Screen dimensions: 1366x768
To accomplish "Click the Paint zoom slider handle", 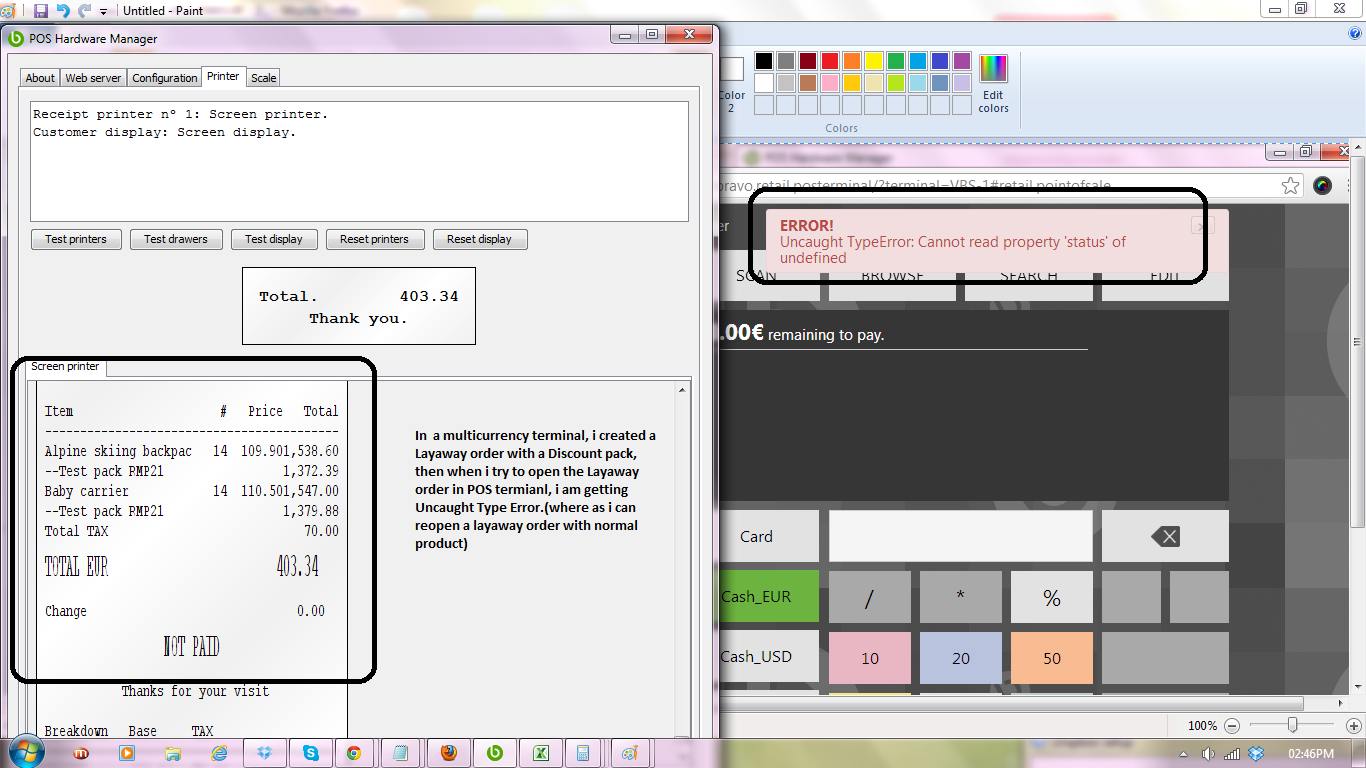I will pyautogui.click(x=1292, y=725).
